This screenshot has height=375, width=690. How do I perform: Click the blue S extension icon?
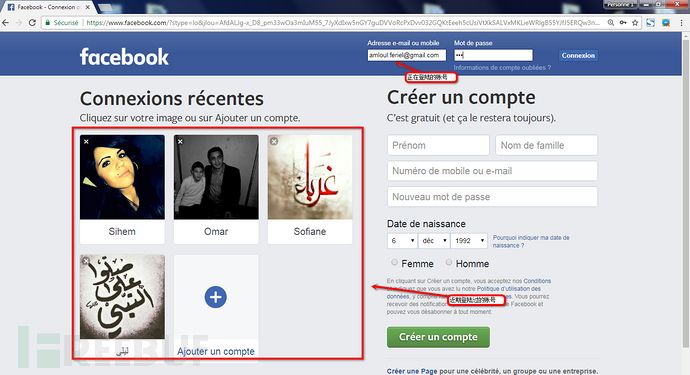tap(650, 22)
